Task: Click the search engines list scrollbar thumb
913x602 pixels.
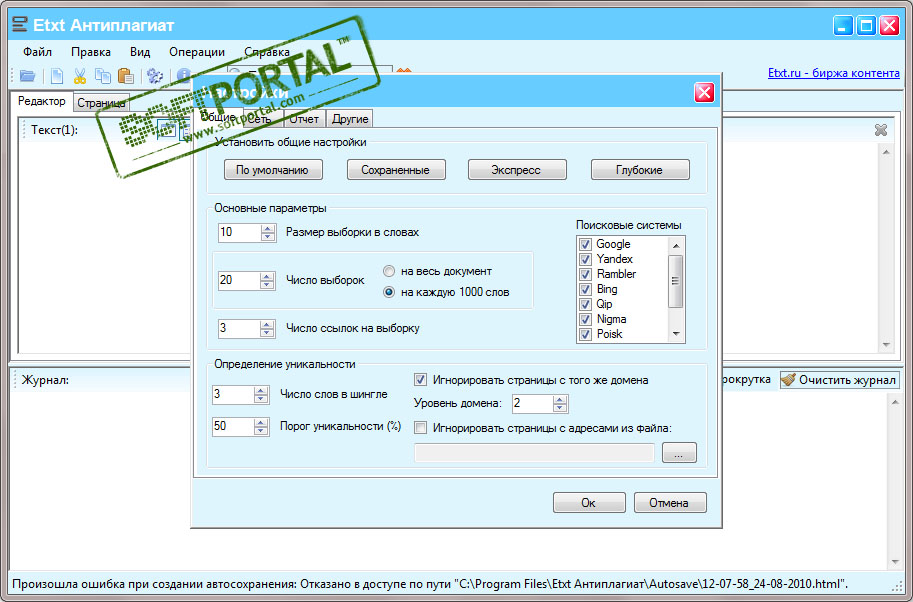Action: [675, 281]
